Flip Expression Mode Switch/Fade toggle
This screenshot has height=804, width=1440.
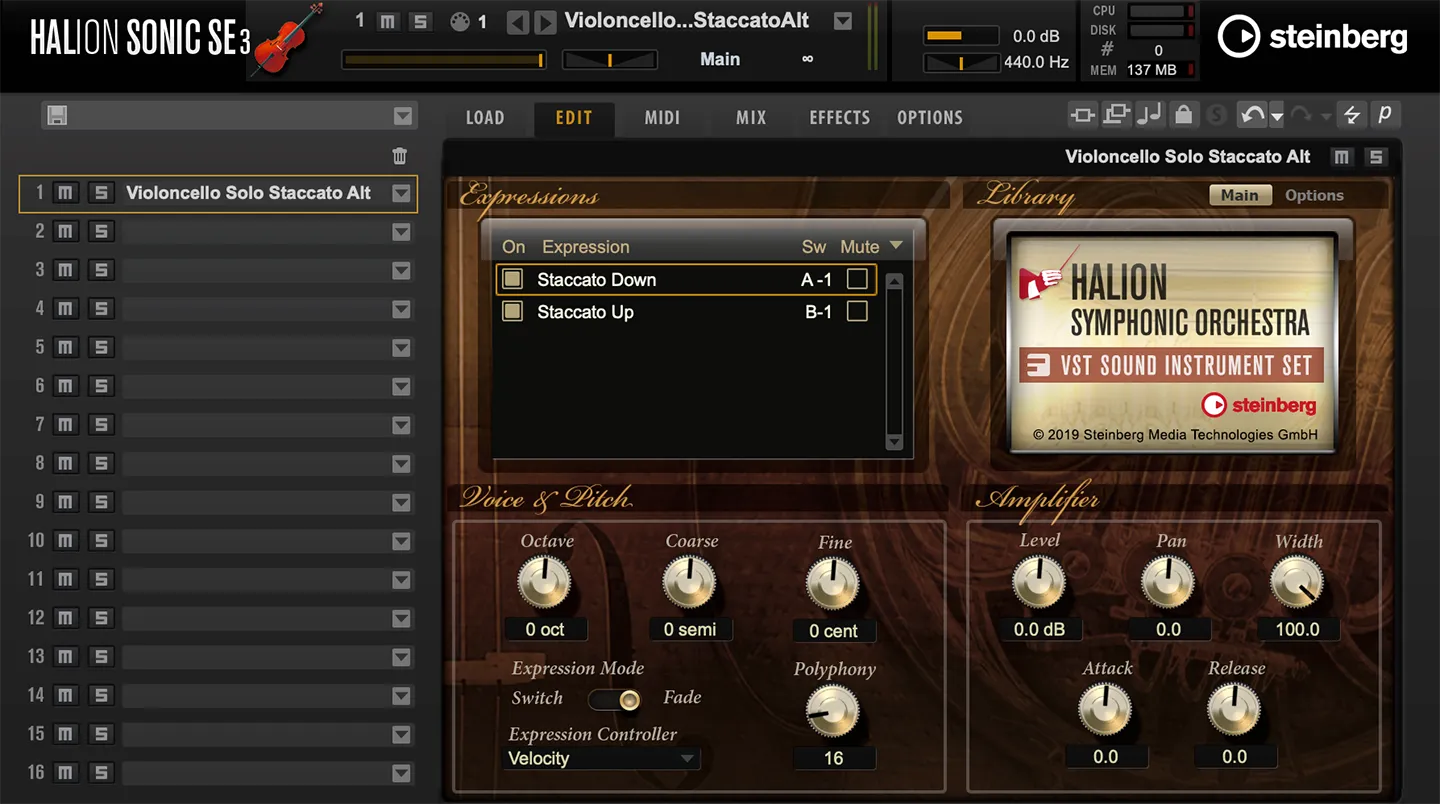pos(614,700)
